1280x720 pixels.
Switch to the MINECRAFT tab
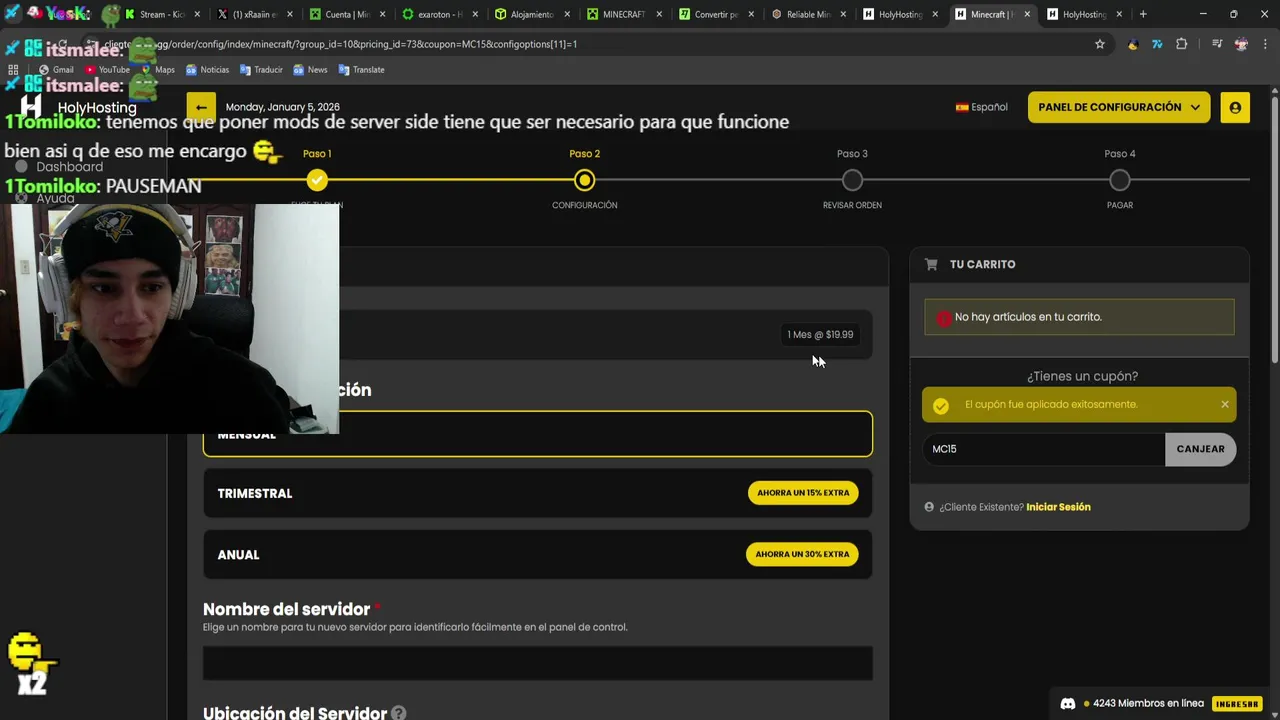(622, 14)
